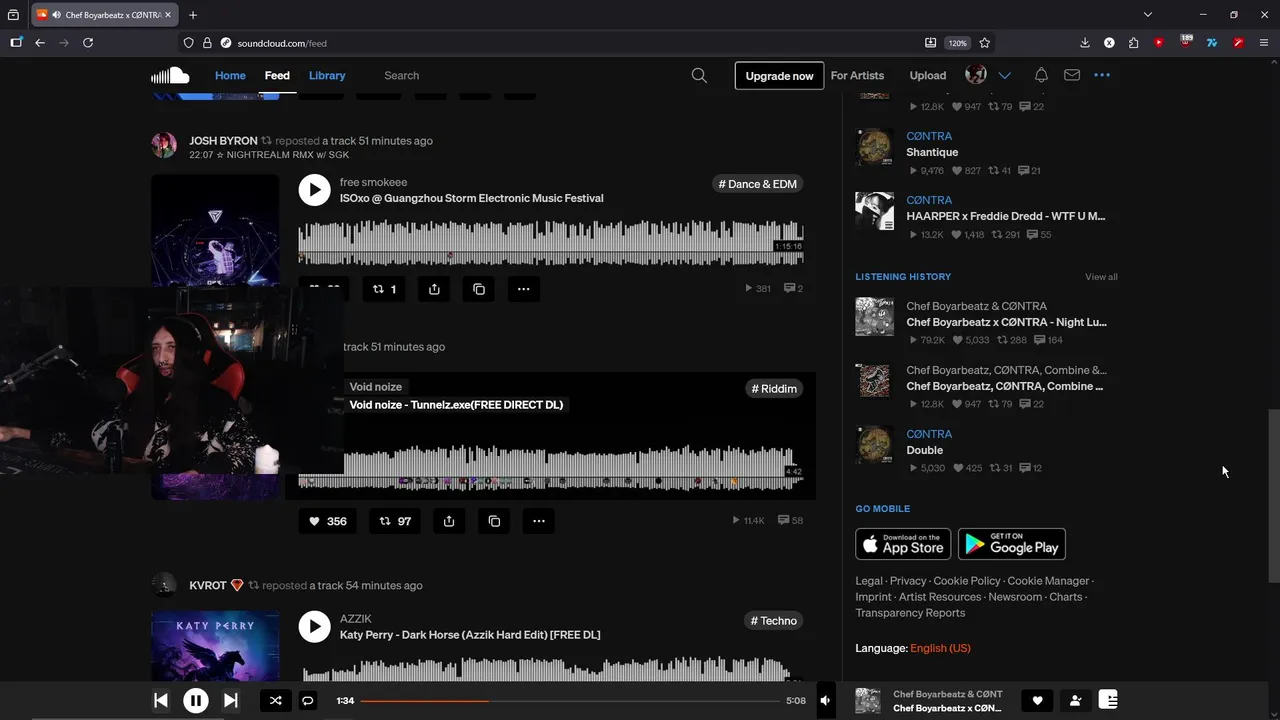Play Katy Perry Dark Horse Azzik edit
The width and height of the screenshot is (1280, 720).
[314, 627]
